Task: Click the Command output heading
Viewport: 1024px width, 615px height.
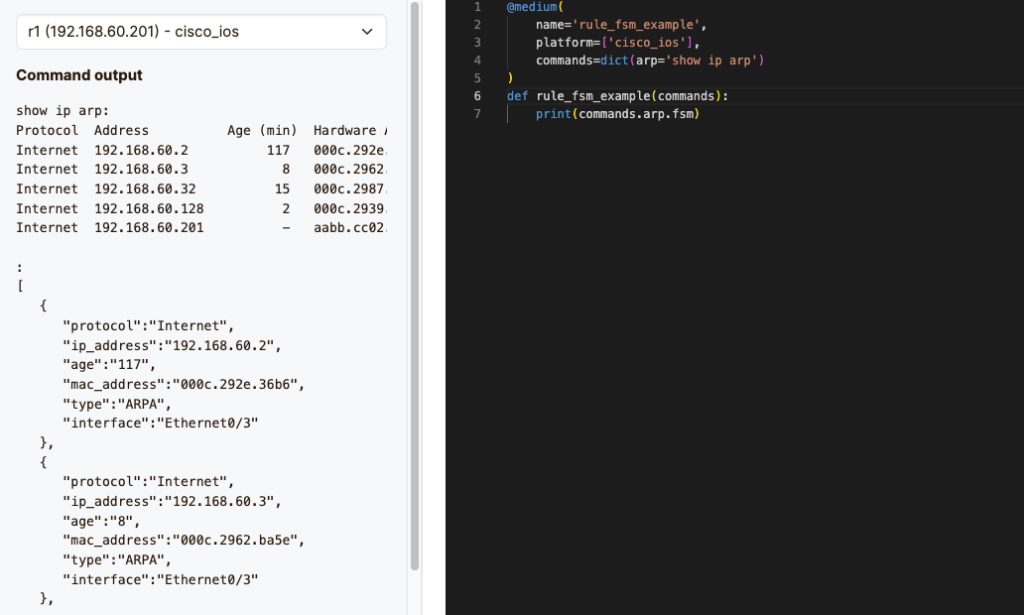Action: pos(78,75)
